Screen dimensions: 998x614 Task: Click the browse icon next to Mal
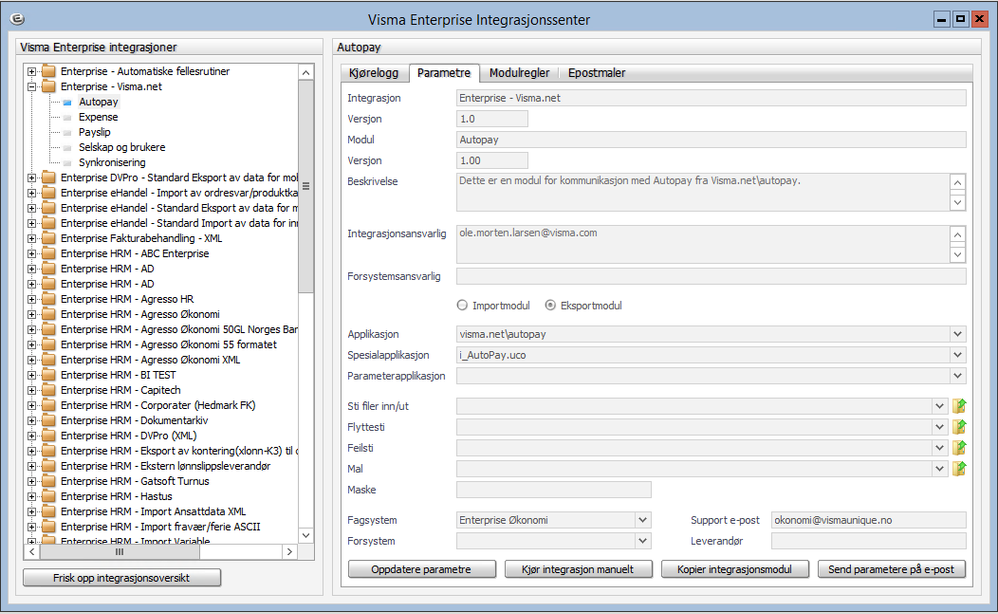(x=959, y=469)
